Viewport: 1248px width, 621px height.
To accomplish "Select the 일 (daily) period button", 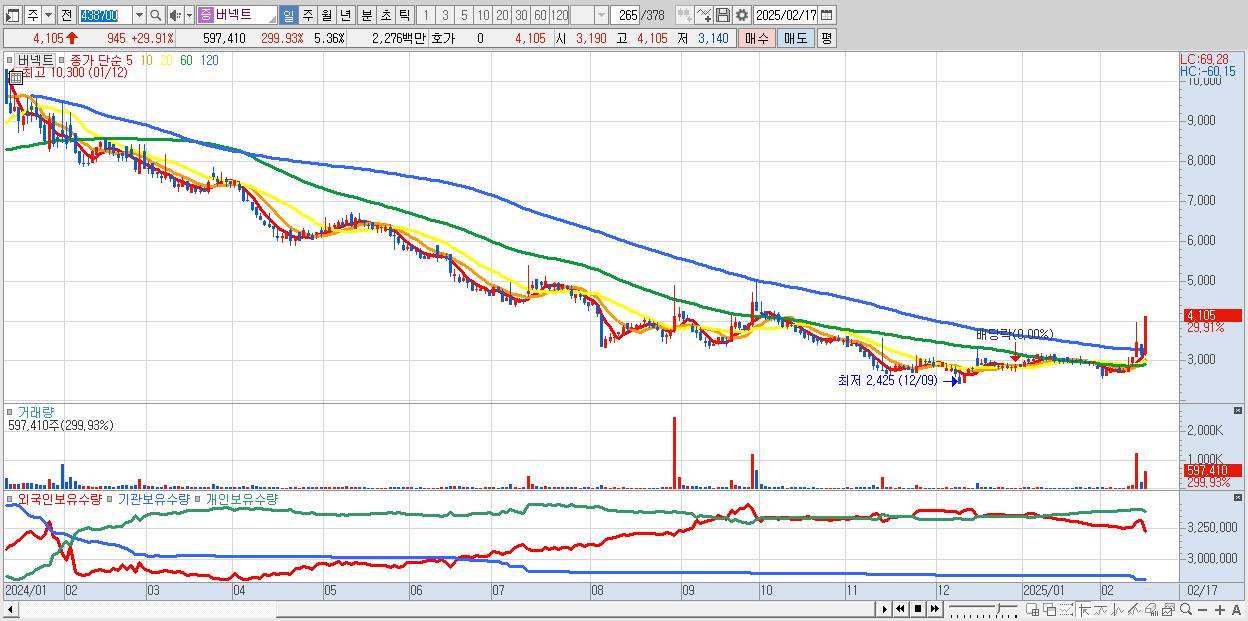I will point(288,15).
